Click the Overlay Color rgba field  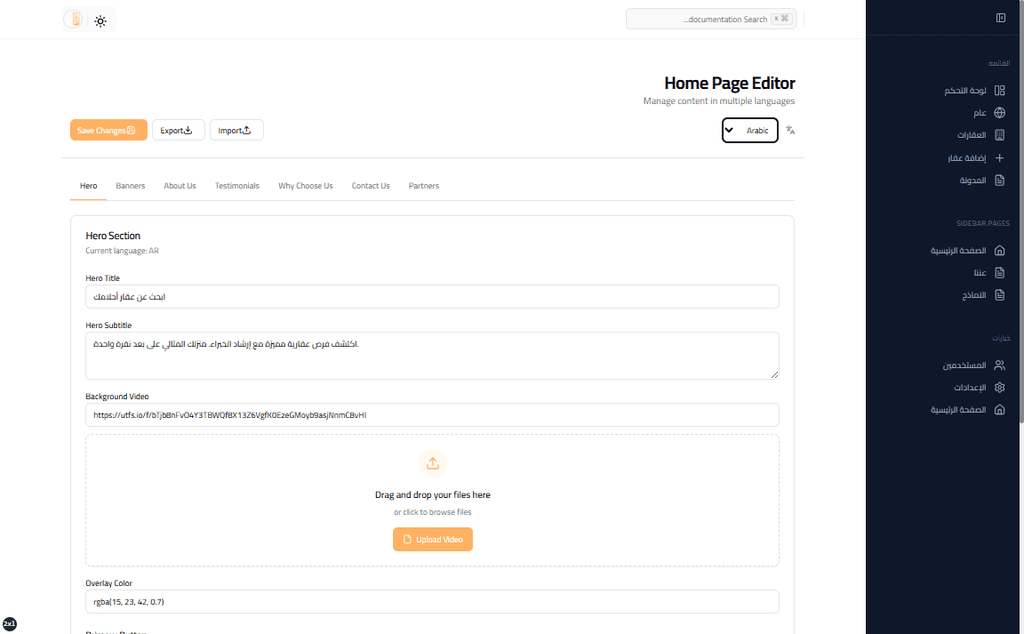432,602
